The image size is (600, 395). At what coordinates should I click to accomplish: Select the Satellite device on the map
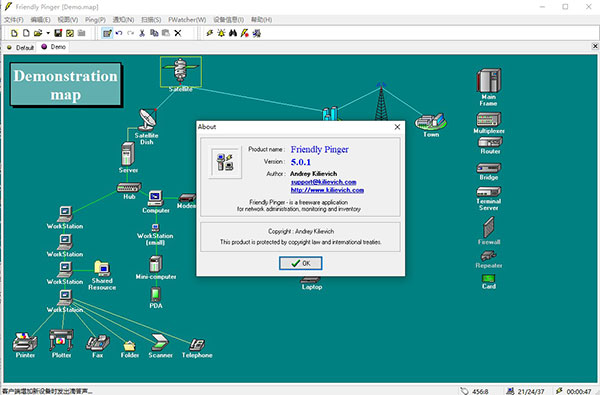click(181, 71)
